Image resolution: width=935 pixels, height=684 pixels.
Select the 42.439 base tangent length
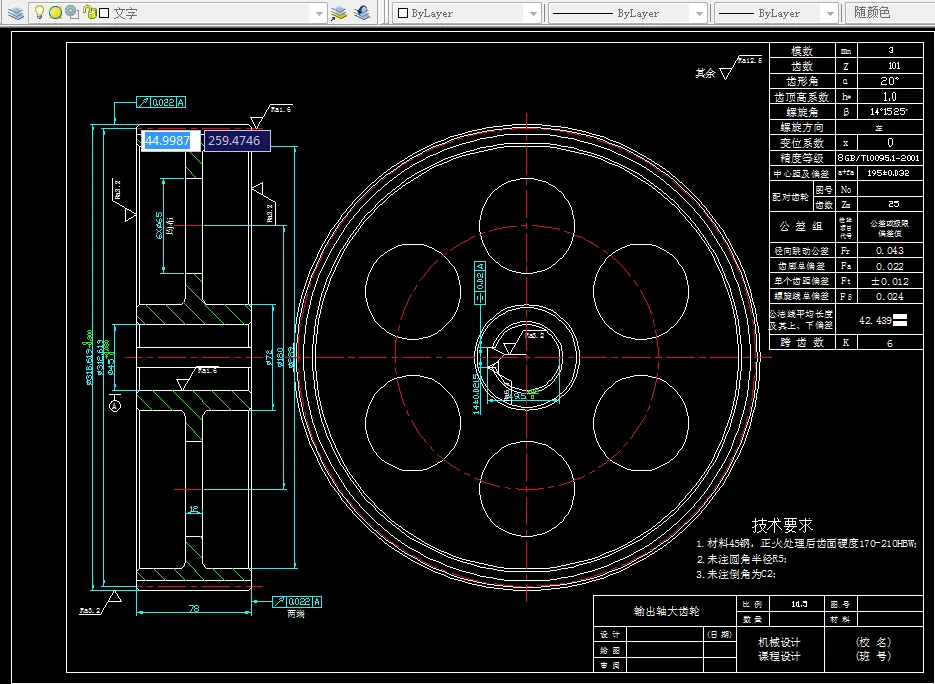[875, 320]
